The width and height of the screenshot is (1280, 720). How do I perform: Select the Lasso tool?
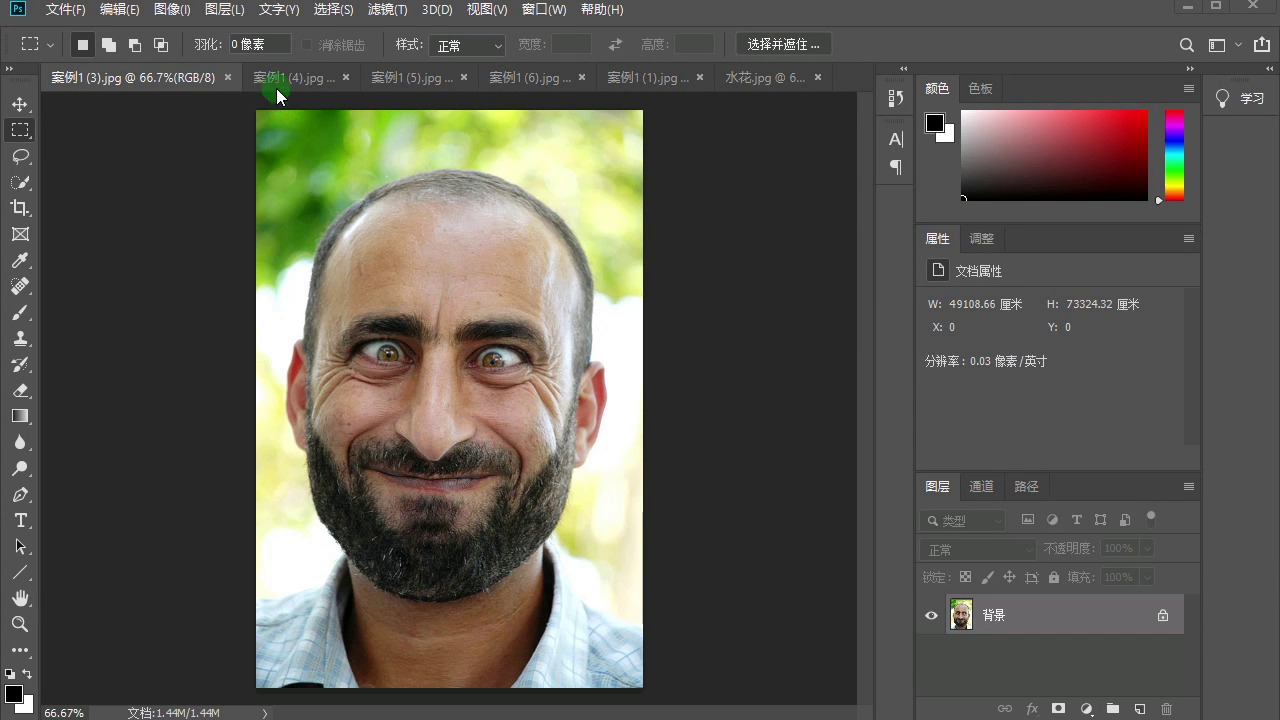20,157
